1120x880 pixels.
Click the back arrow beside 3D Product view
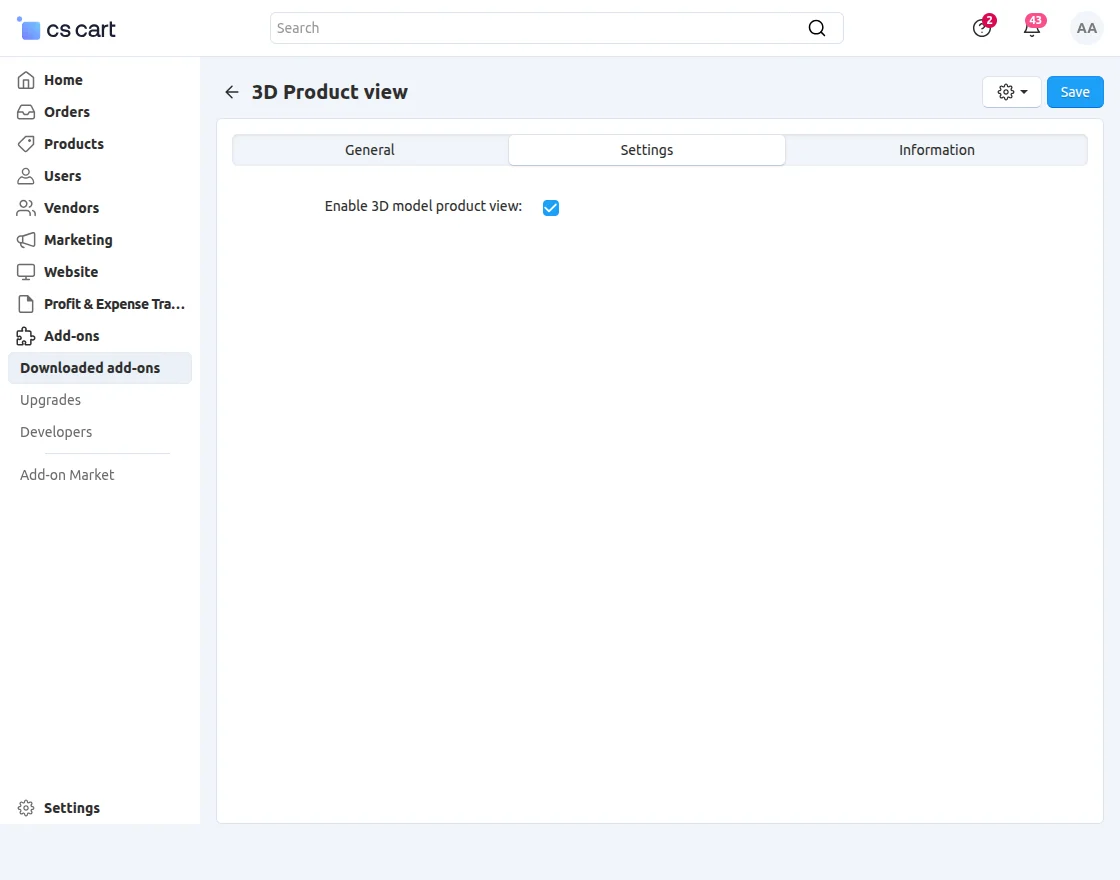pos(232,92)
